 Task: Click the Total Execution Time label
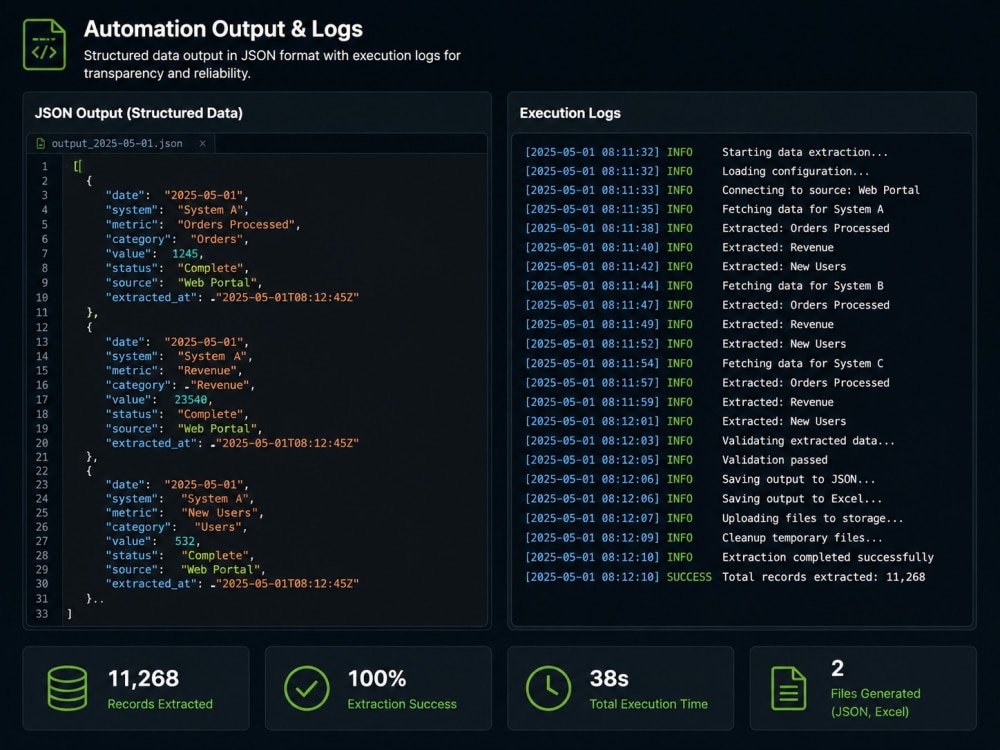coord(649,704)
